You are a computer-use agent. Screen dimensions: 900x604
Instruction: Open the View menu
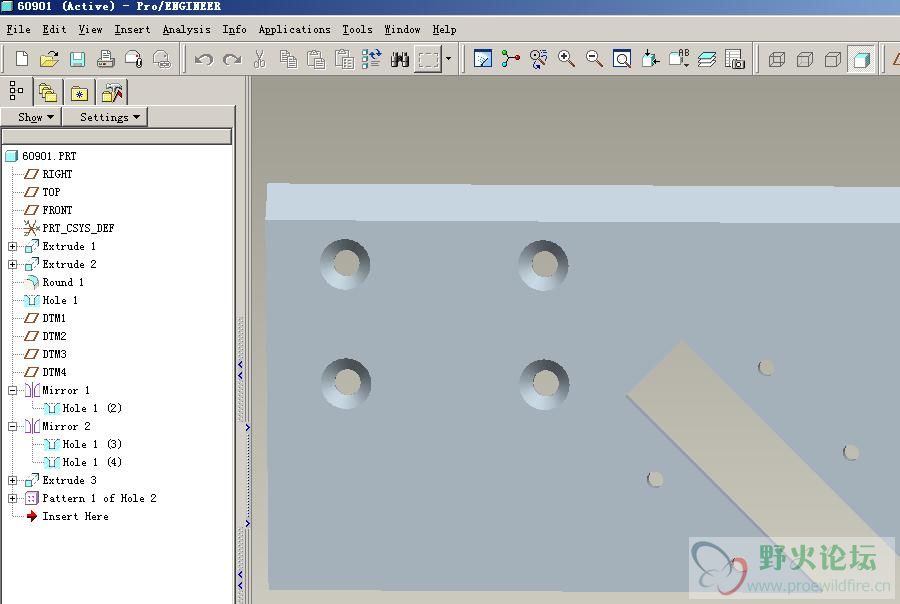[90, 29]
